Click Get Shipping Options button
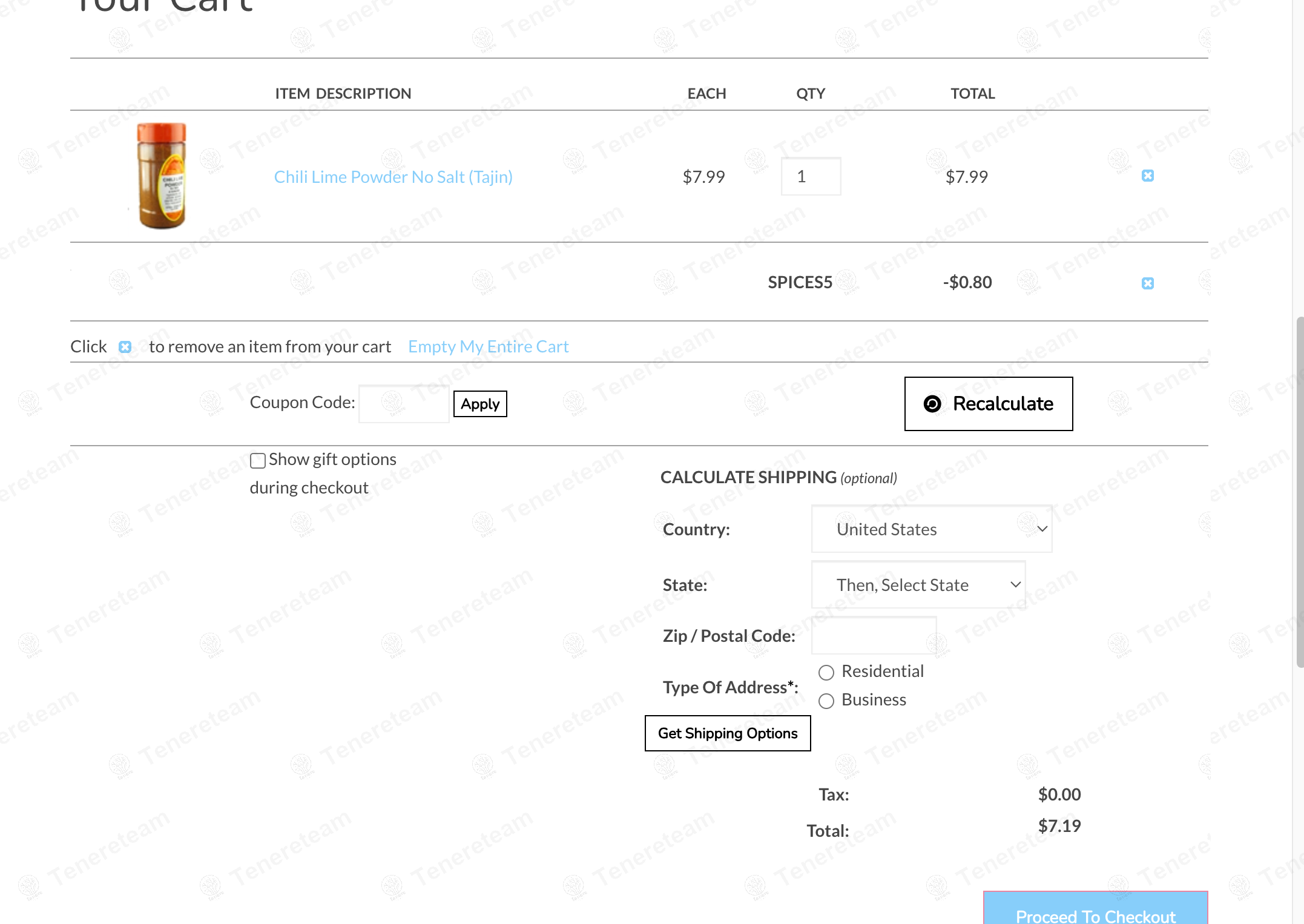The width and height of the screenshot is (1304, 924). coord(727,733)
